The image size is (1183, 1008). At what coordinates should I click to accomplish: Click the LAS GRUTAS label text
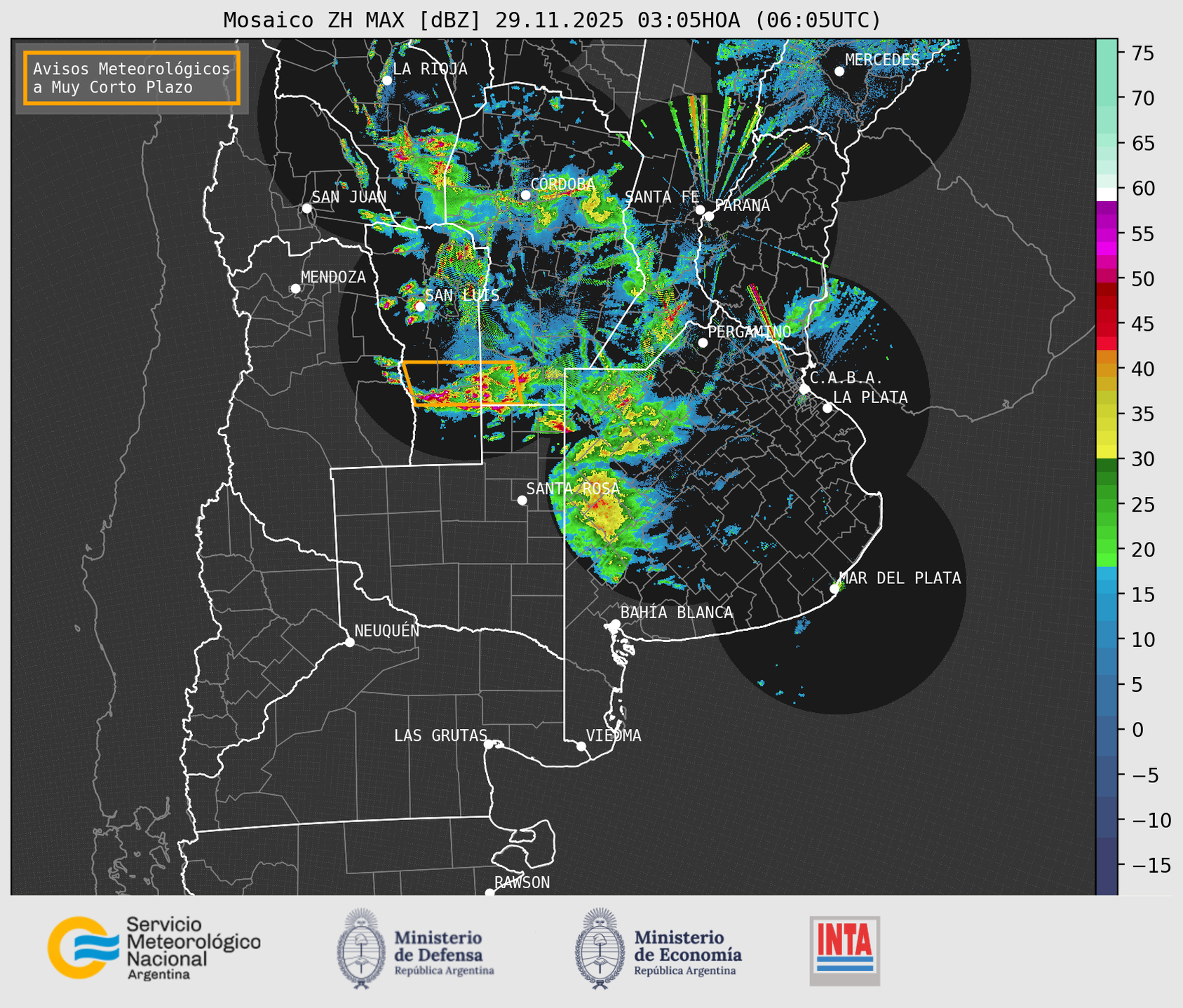pyautogui.click(x=440, y=735)
